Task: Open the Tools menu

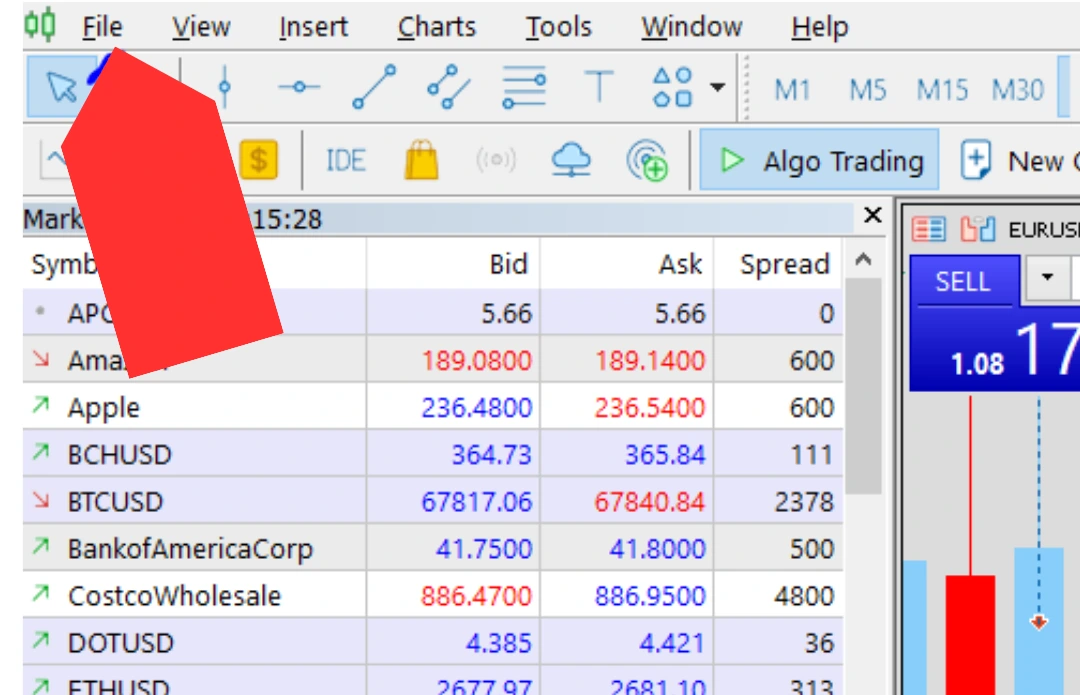Action: point(559,27)
